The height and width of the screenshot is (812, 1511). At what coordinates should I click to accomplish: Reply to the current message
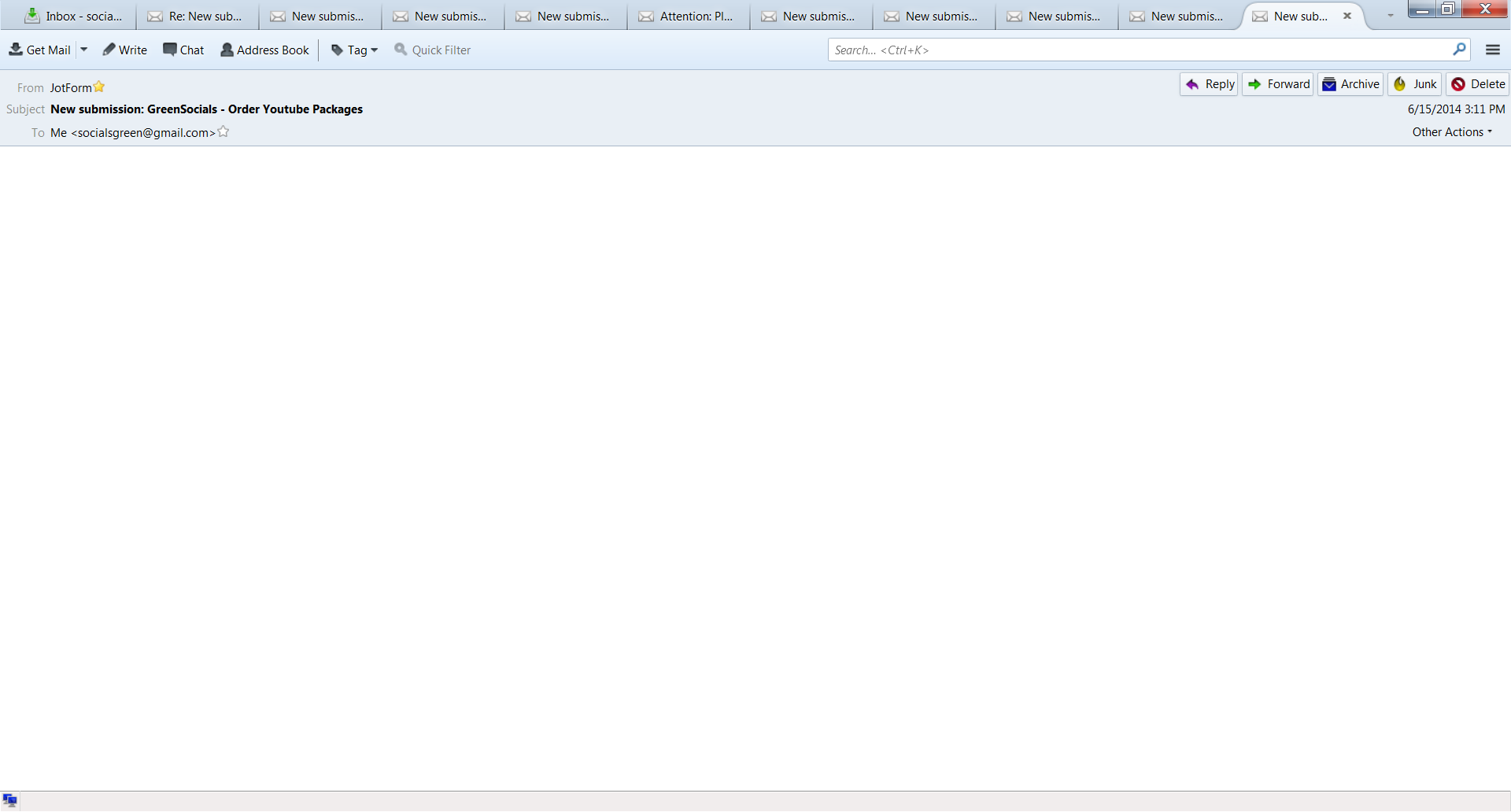tap(1208, 84)
